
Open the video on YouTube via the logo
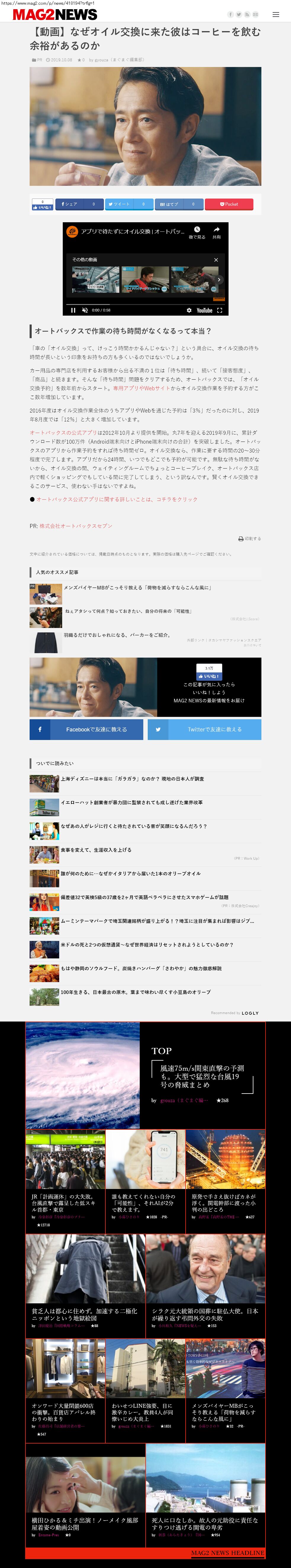click(205, 311)
